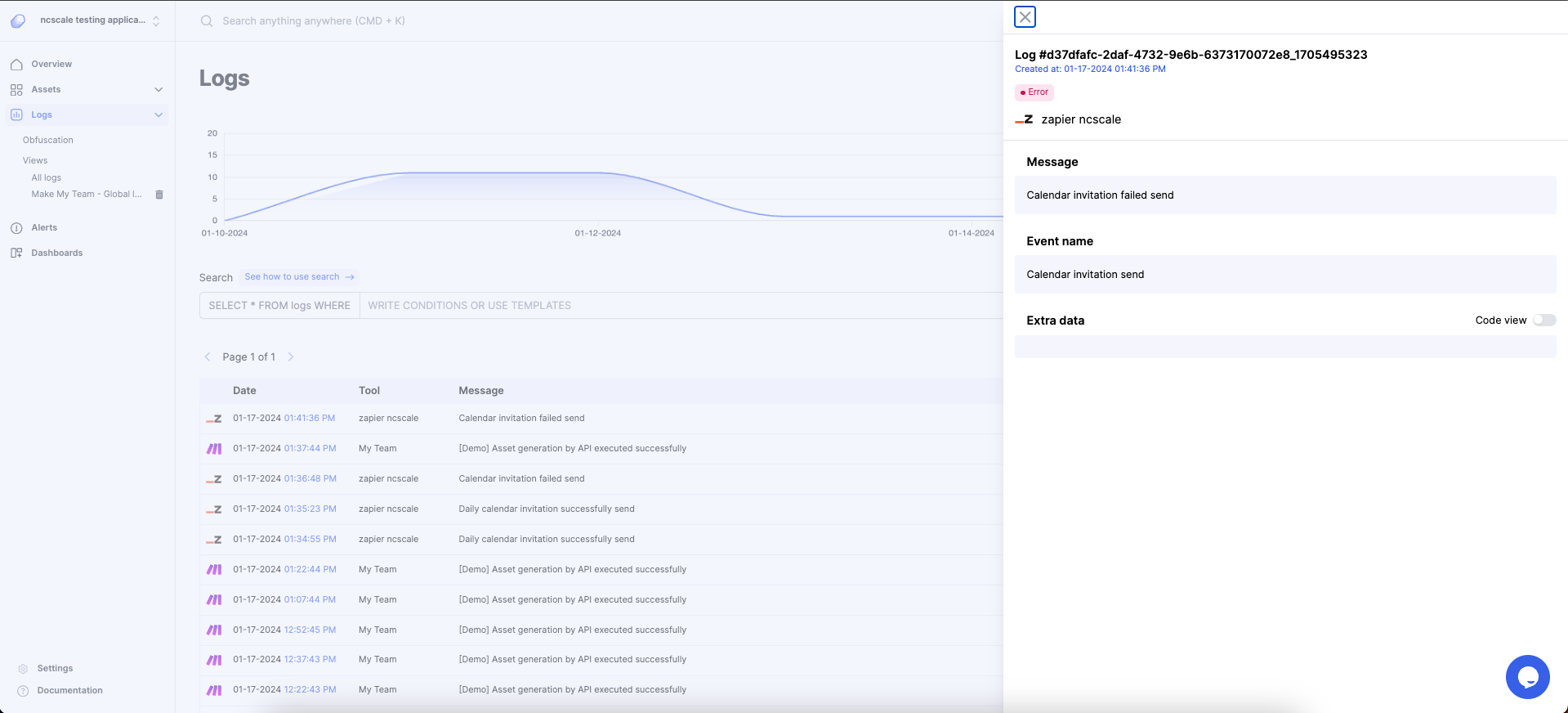Go to next logs page

[291, 357]
